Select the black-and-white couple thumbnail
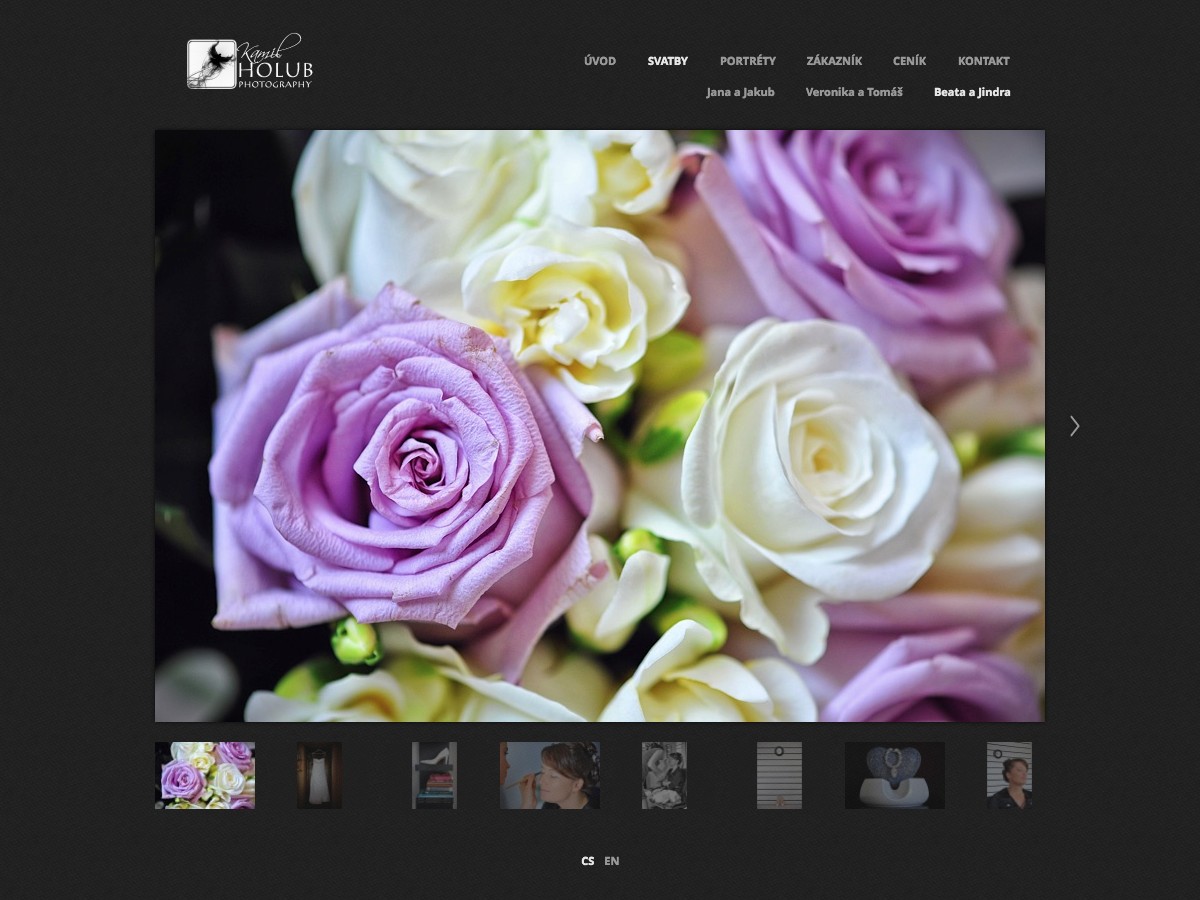Screen dimensions: 1200x900 pos(664,775)
